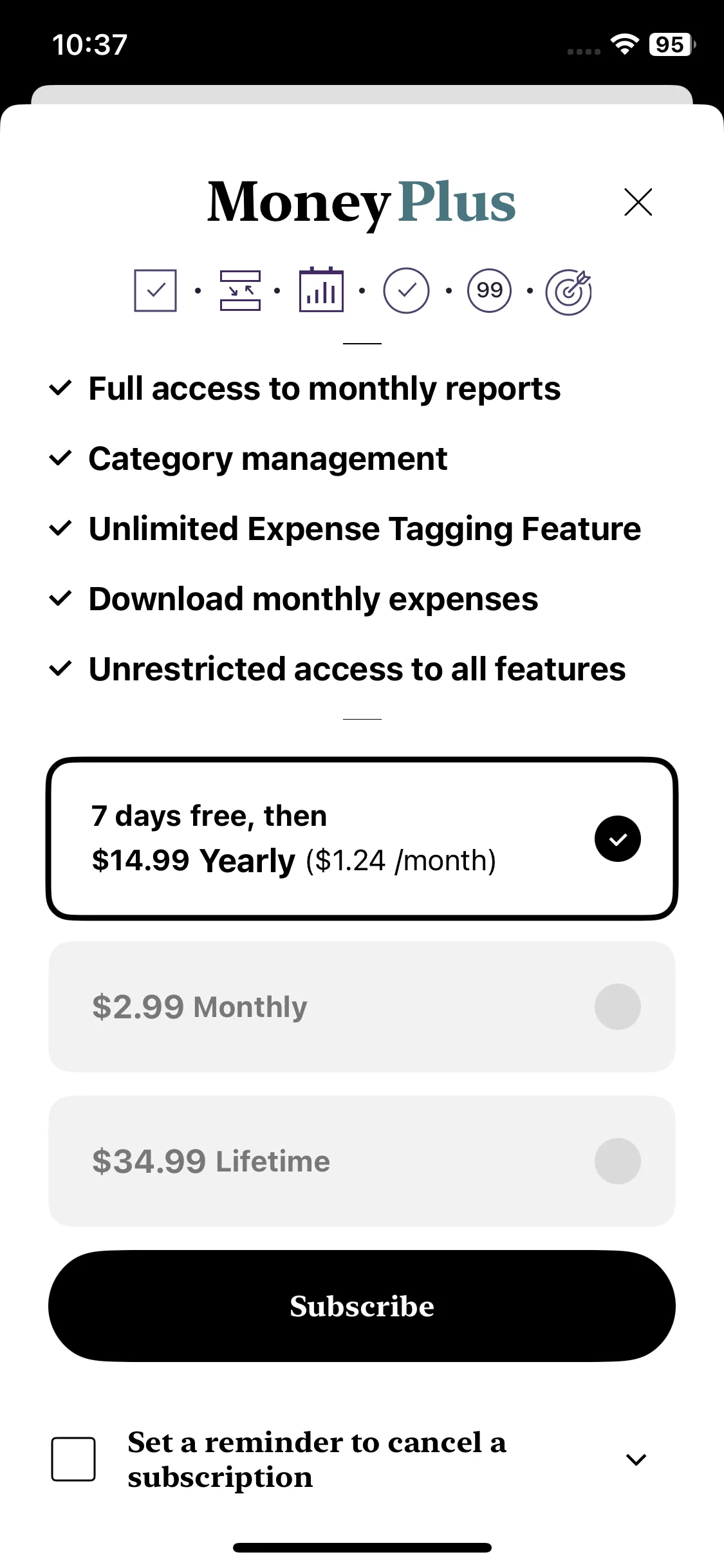Select the $2.99 Monthly plan radio

617,1007
